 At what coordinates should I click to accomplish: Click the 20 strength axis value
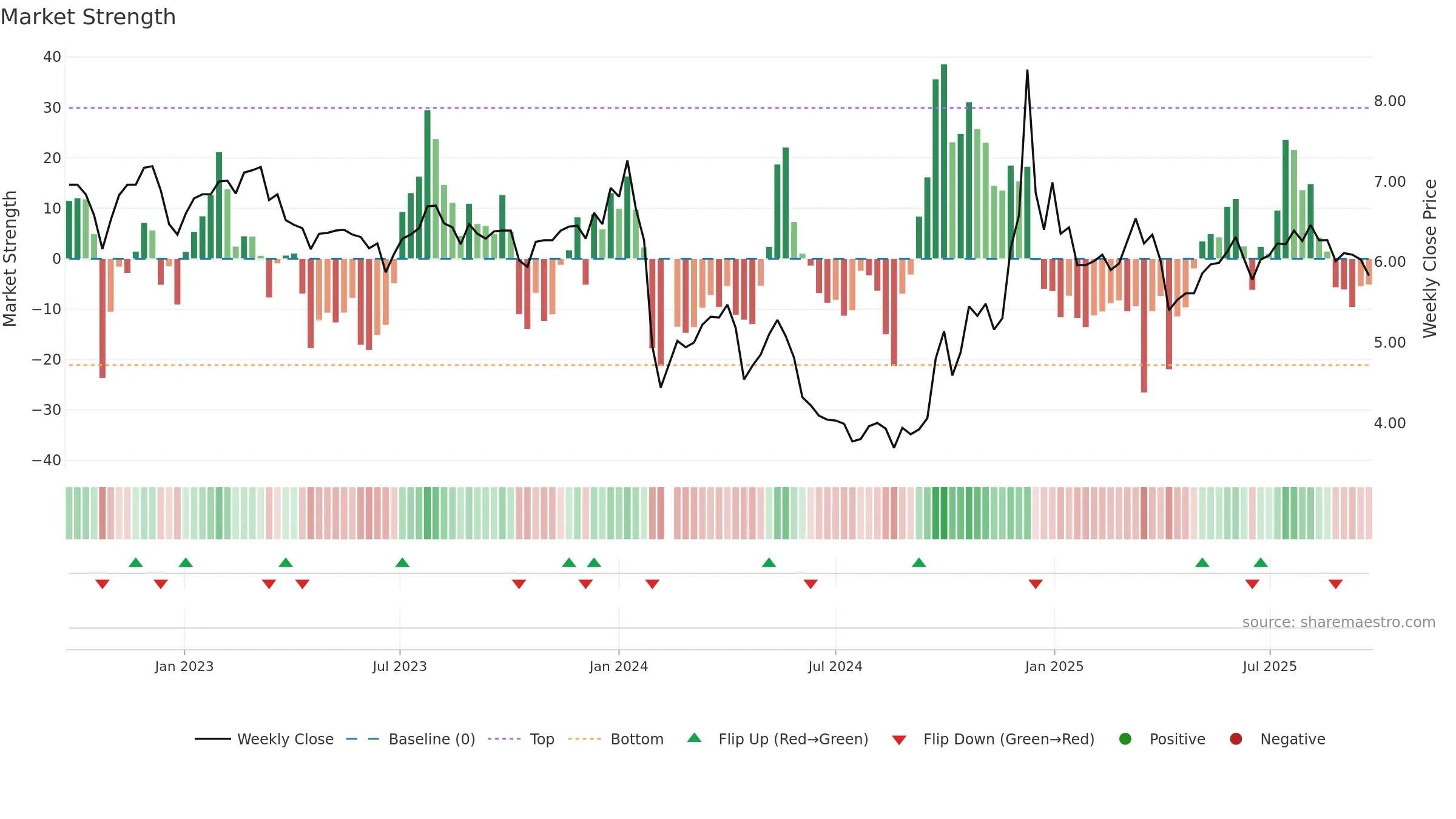52,158
